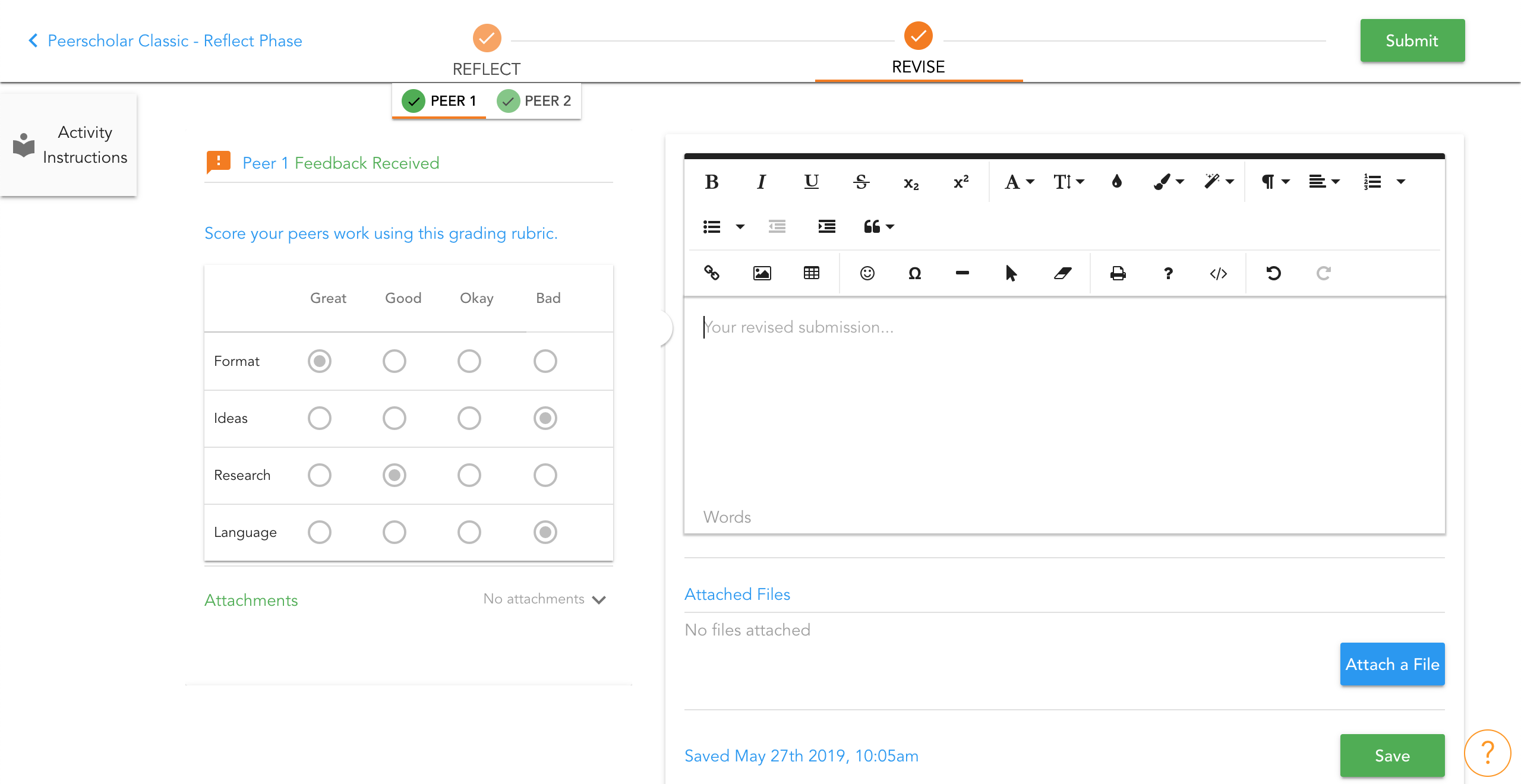This screenshot has height=784, width=1521.
Task: Insert special character omega icon
Action: coord(914,273)
